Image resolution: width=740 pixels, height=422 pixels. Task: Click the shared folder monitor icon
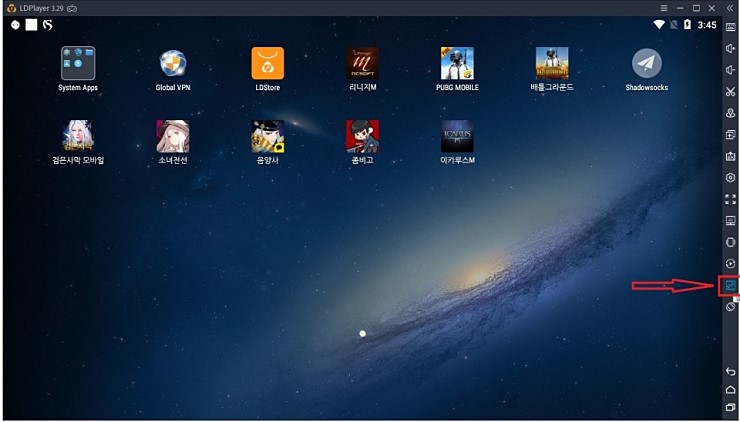(x=730, y=220)
